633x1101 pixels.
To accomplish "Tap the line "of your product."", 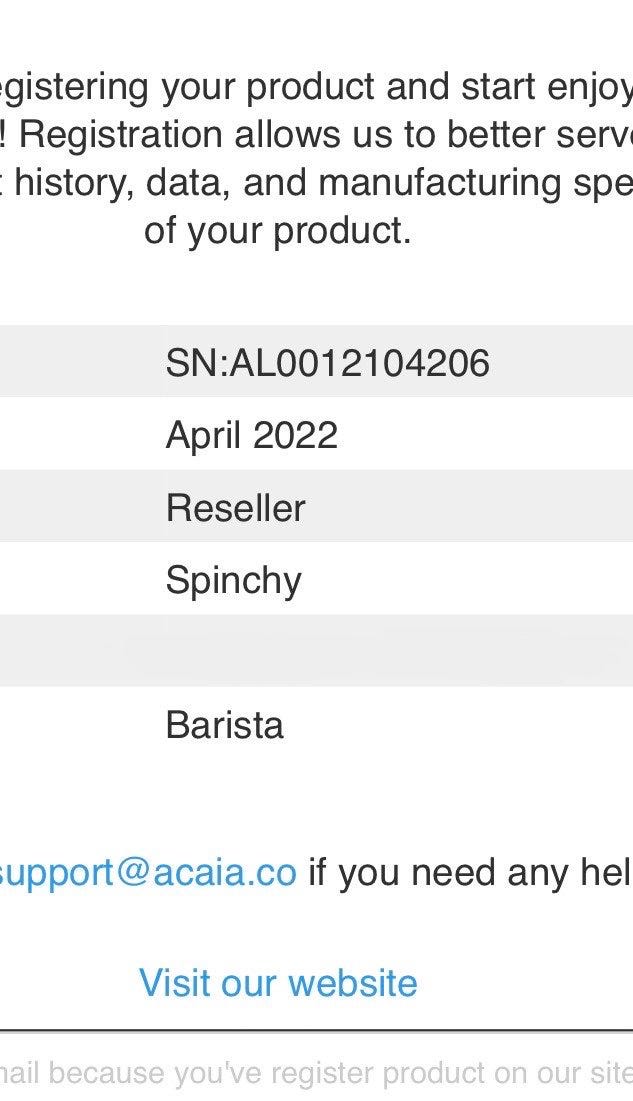I will coord(277,231).
